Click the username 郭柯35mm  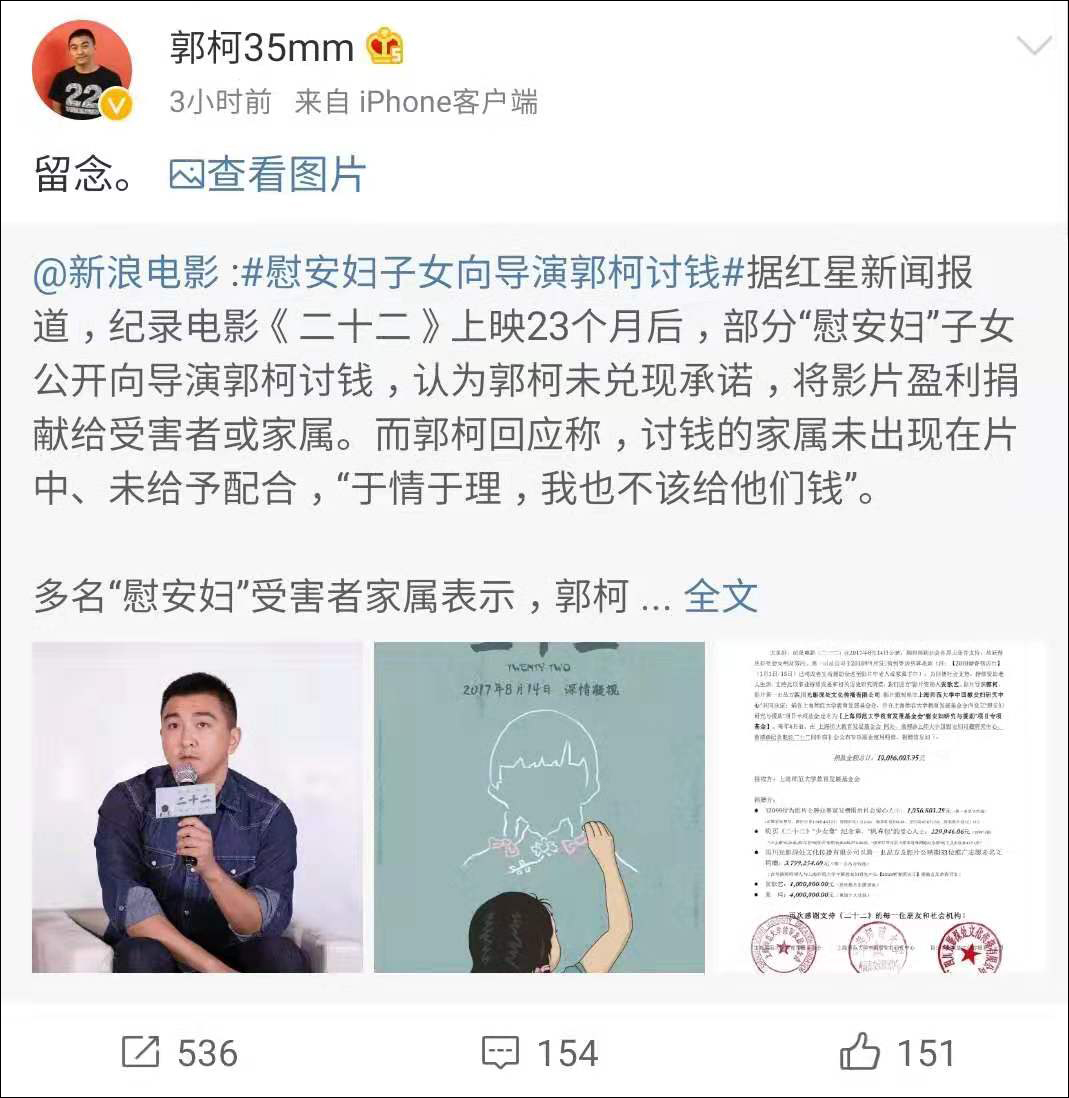coord(262,48)
